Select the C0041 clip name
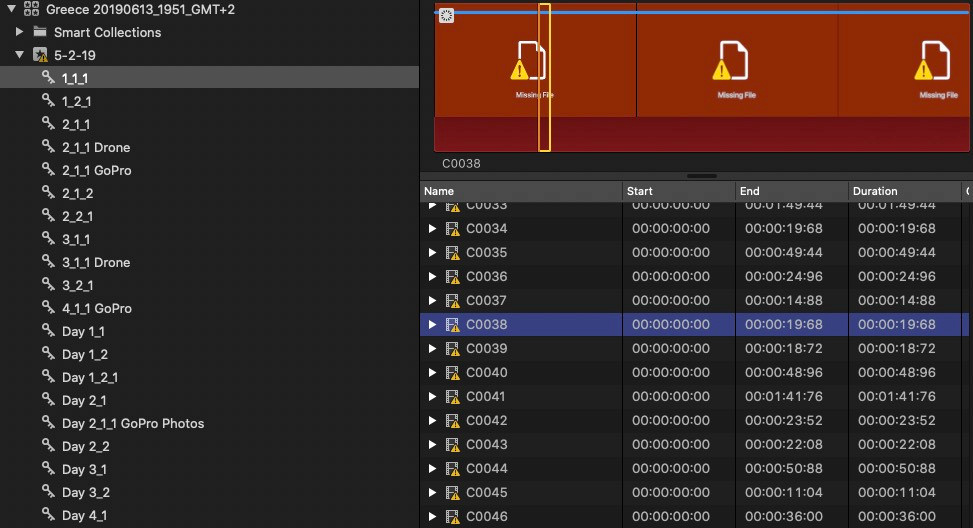 coord(486,396)
